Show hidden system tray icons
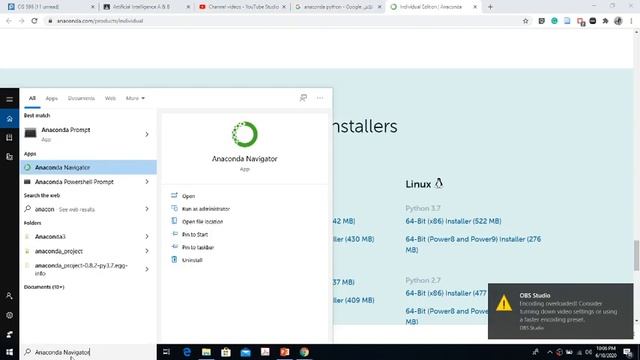 [x=550, y=352]
